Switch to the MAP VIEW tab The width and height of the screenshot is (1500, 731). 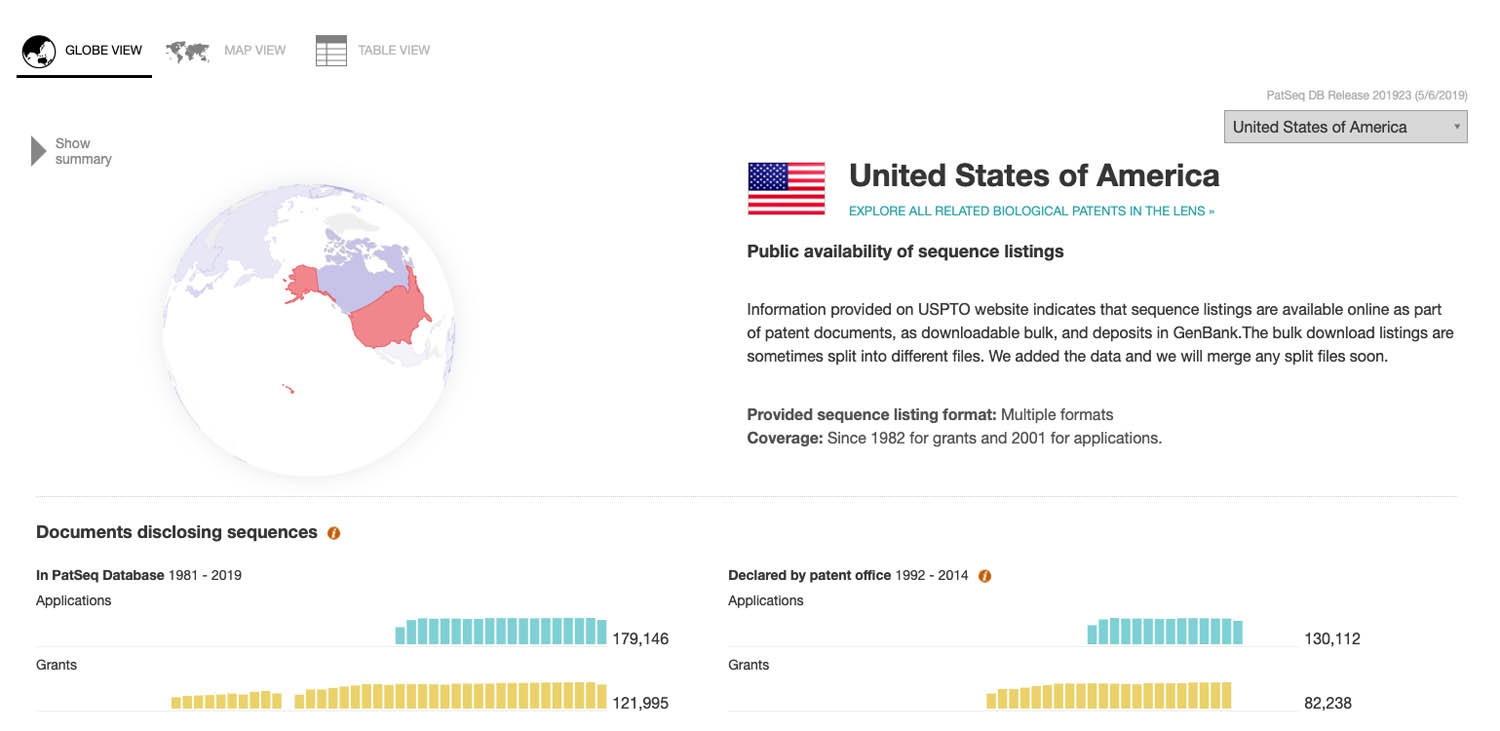click(x=255, y=50)
